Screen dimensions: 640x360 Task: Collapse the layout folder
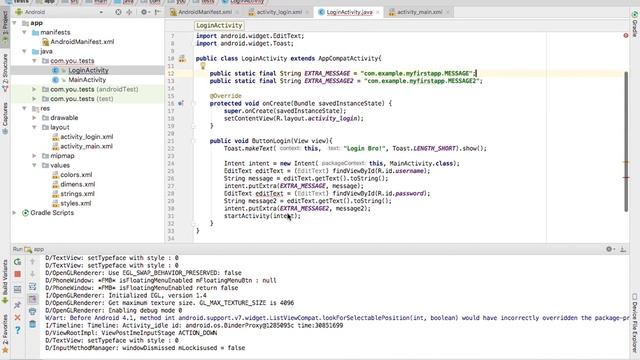[x=34, y=127]
